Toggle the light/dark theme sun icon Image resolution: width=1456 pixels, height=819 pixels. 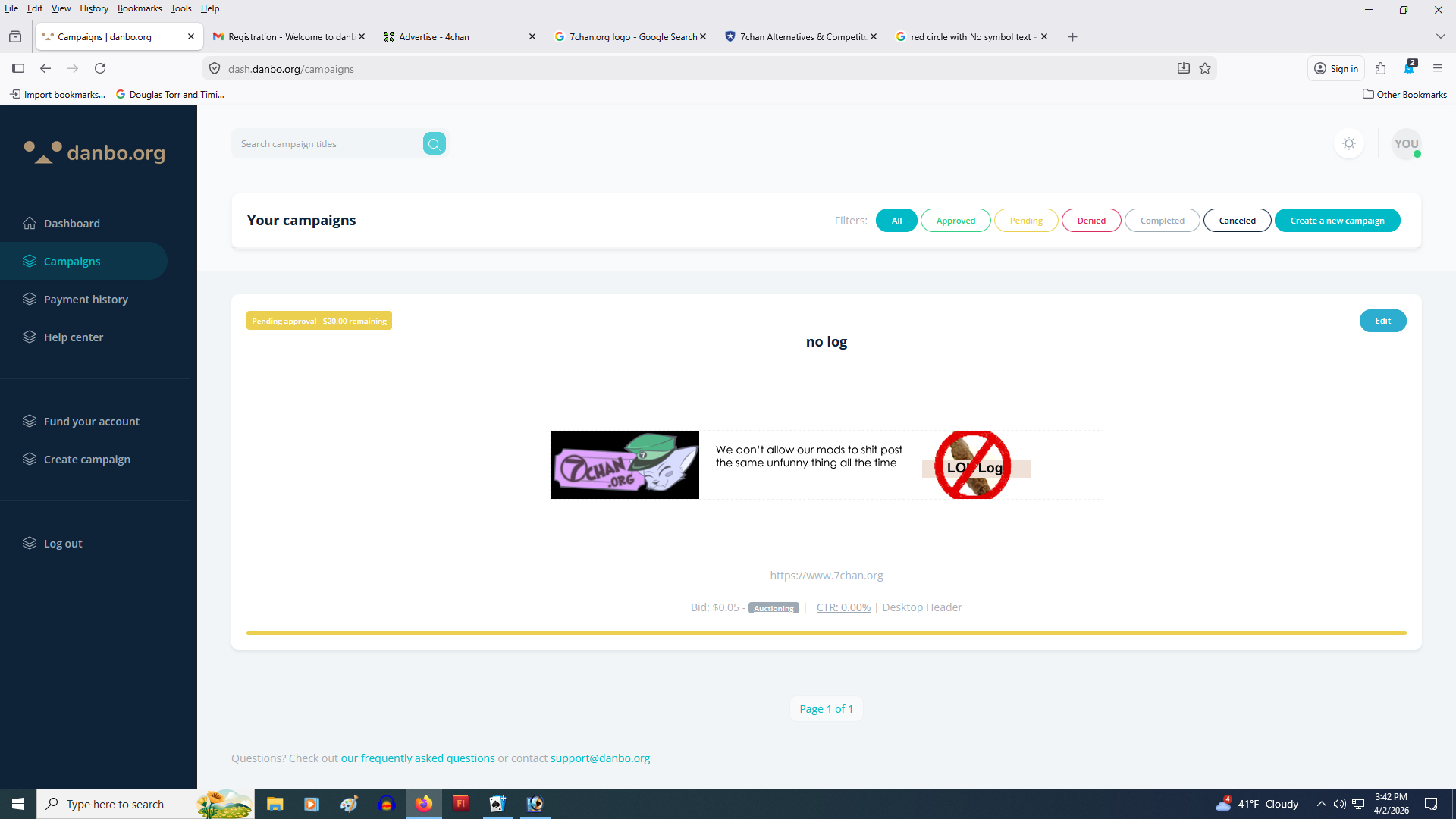(x=1348, y=143)
